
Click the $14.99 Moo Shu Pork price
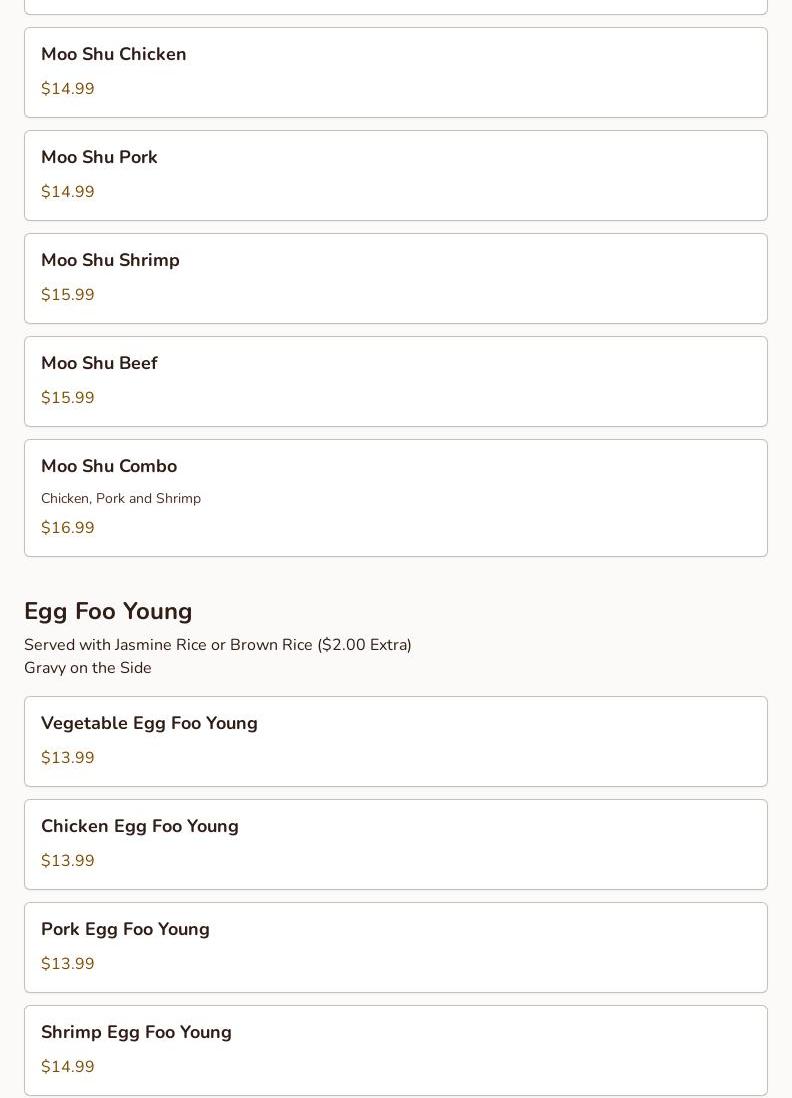tap(68, 192)
